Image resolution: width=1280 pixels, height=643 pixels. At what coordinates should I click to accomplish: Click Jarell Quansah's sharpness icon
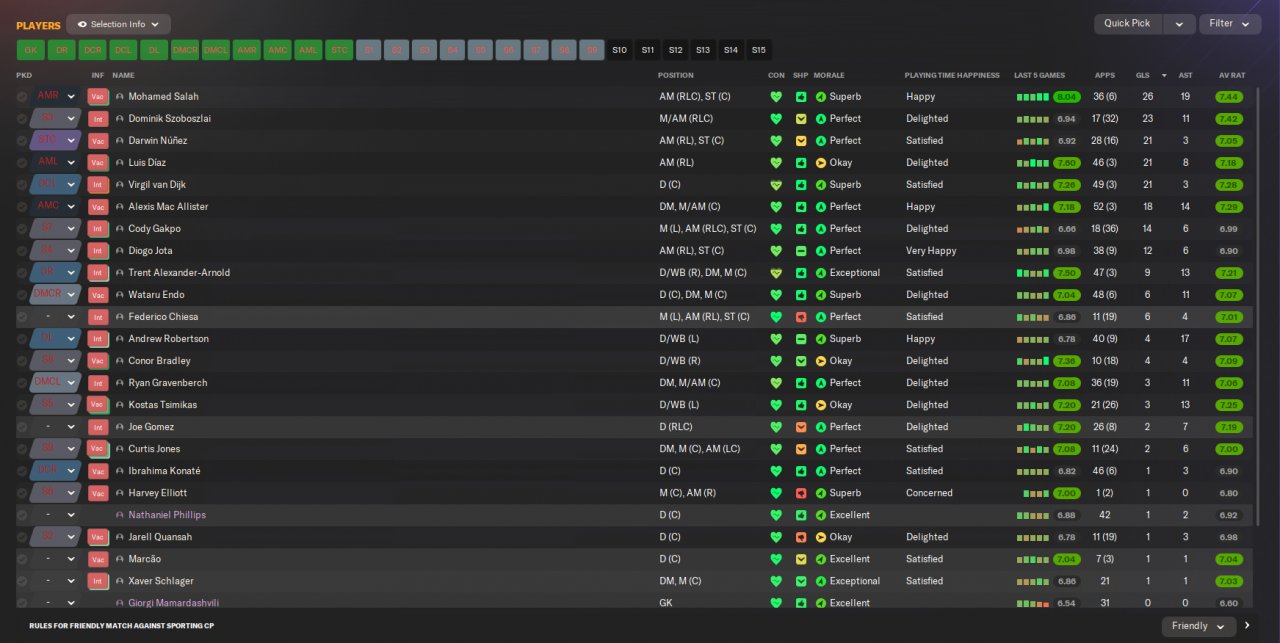pyautogui.click(x=801, y=537)
